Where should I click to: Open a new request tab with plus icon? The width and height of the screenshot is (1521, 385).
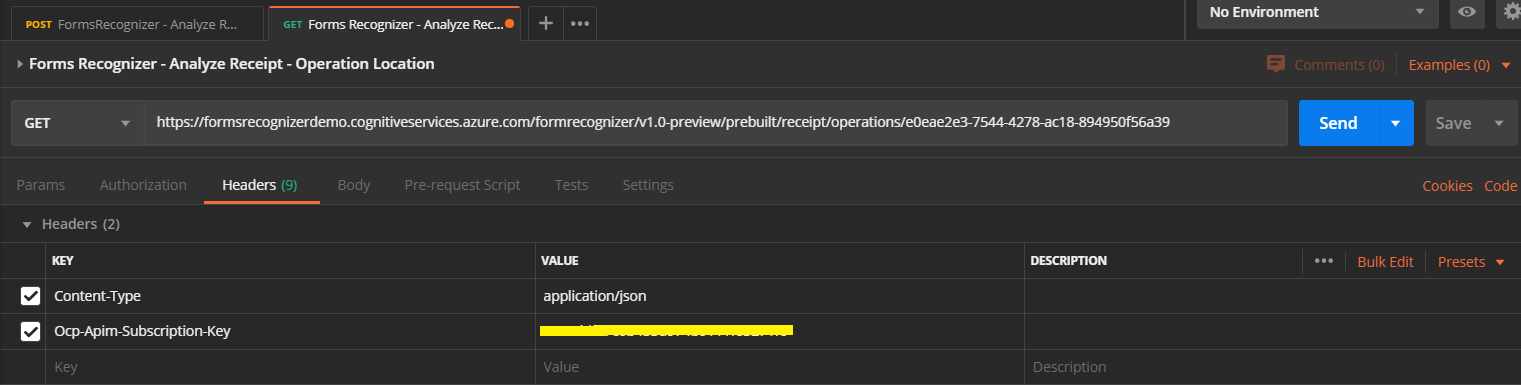click(x=545, y=23)
